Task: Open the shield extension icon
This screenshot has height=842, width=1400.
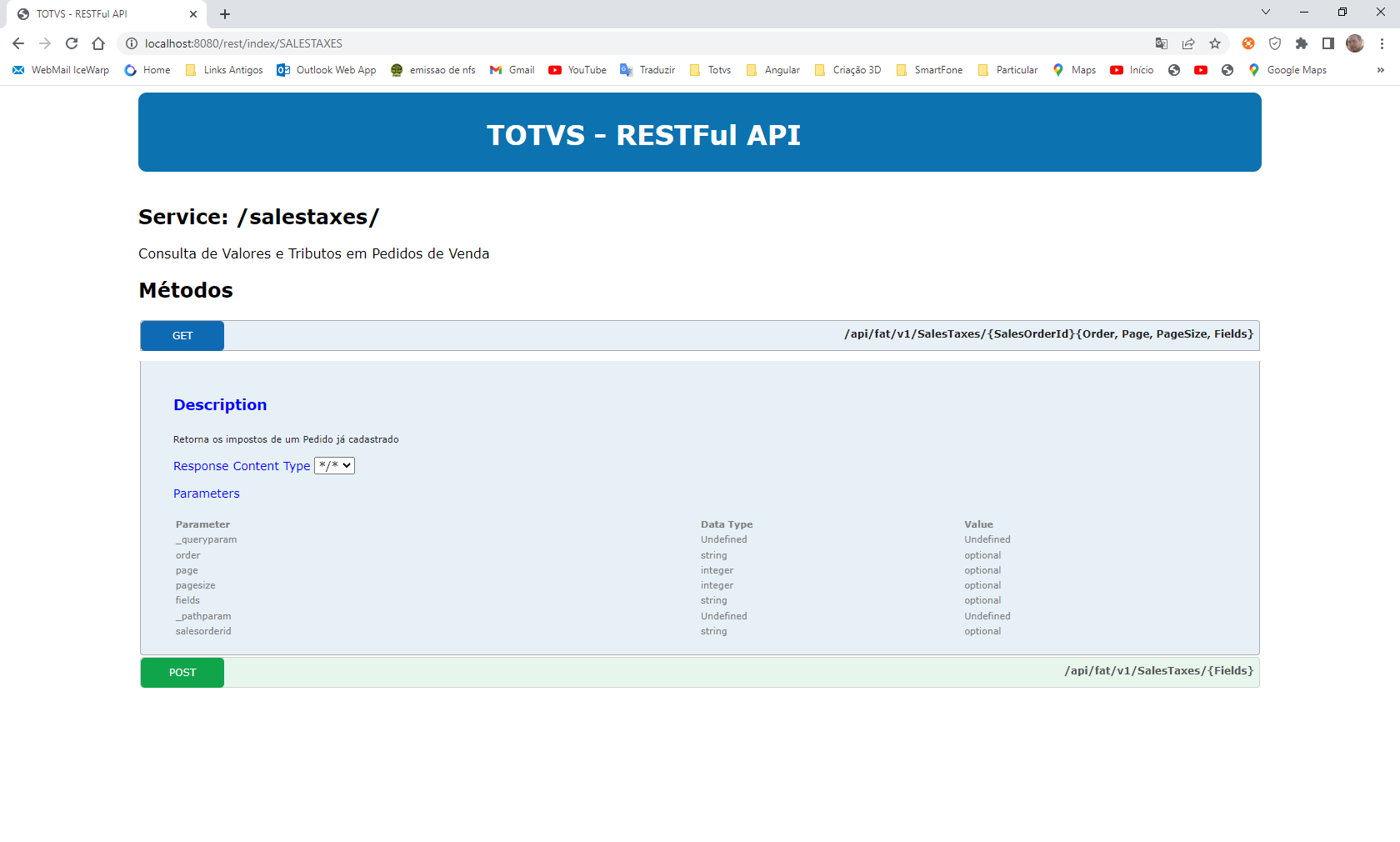Action: tap(1275, 43)
